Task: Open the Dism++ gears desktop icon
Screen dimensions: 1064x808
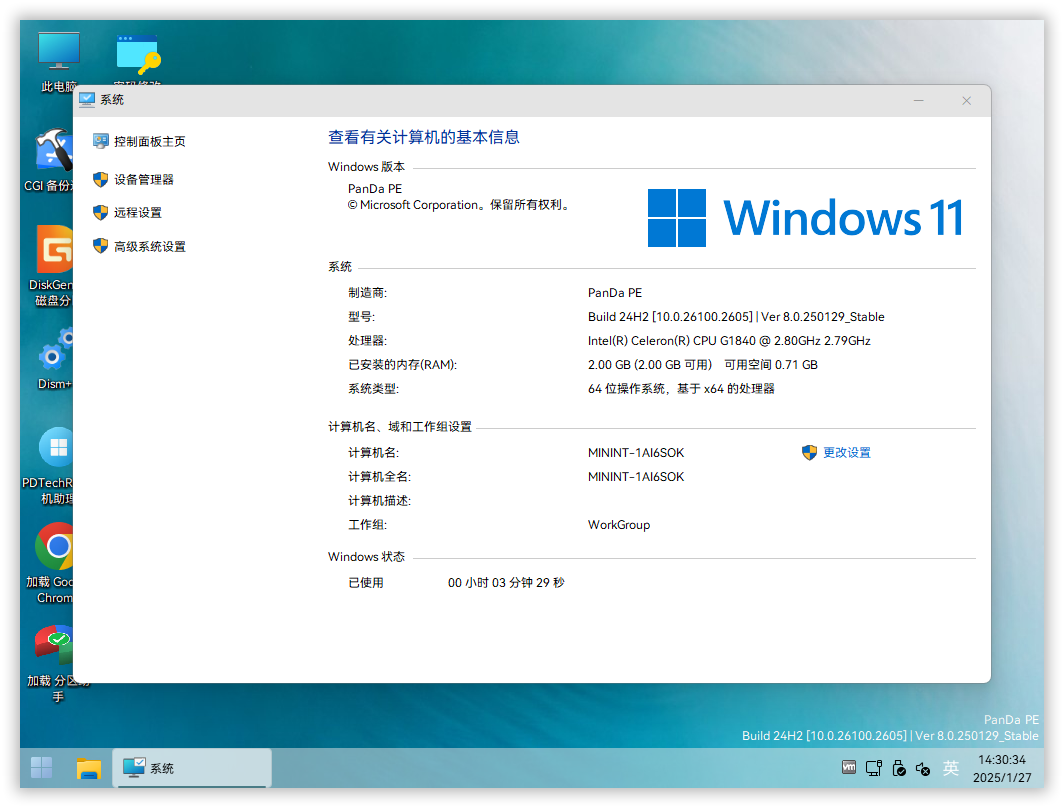Action: [x=56, y=348]
